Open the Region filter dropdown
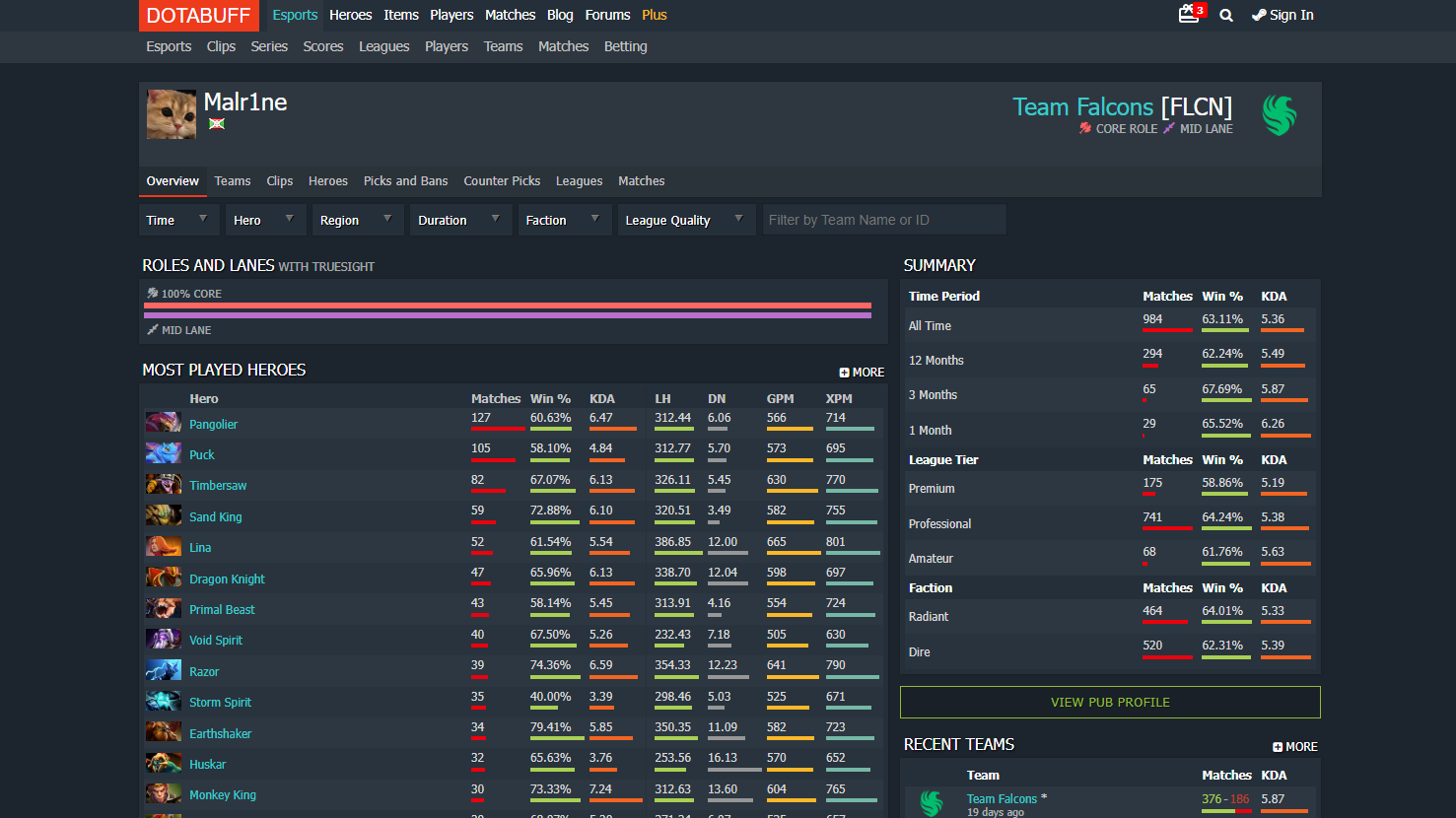This screenshot has height=818, width=1456. [x=358, y=220]
